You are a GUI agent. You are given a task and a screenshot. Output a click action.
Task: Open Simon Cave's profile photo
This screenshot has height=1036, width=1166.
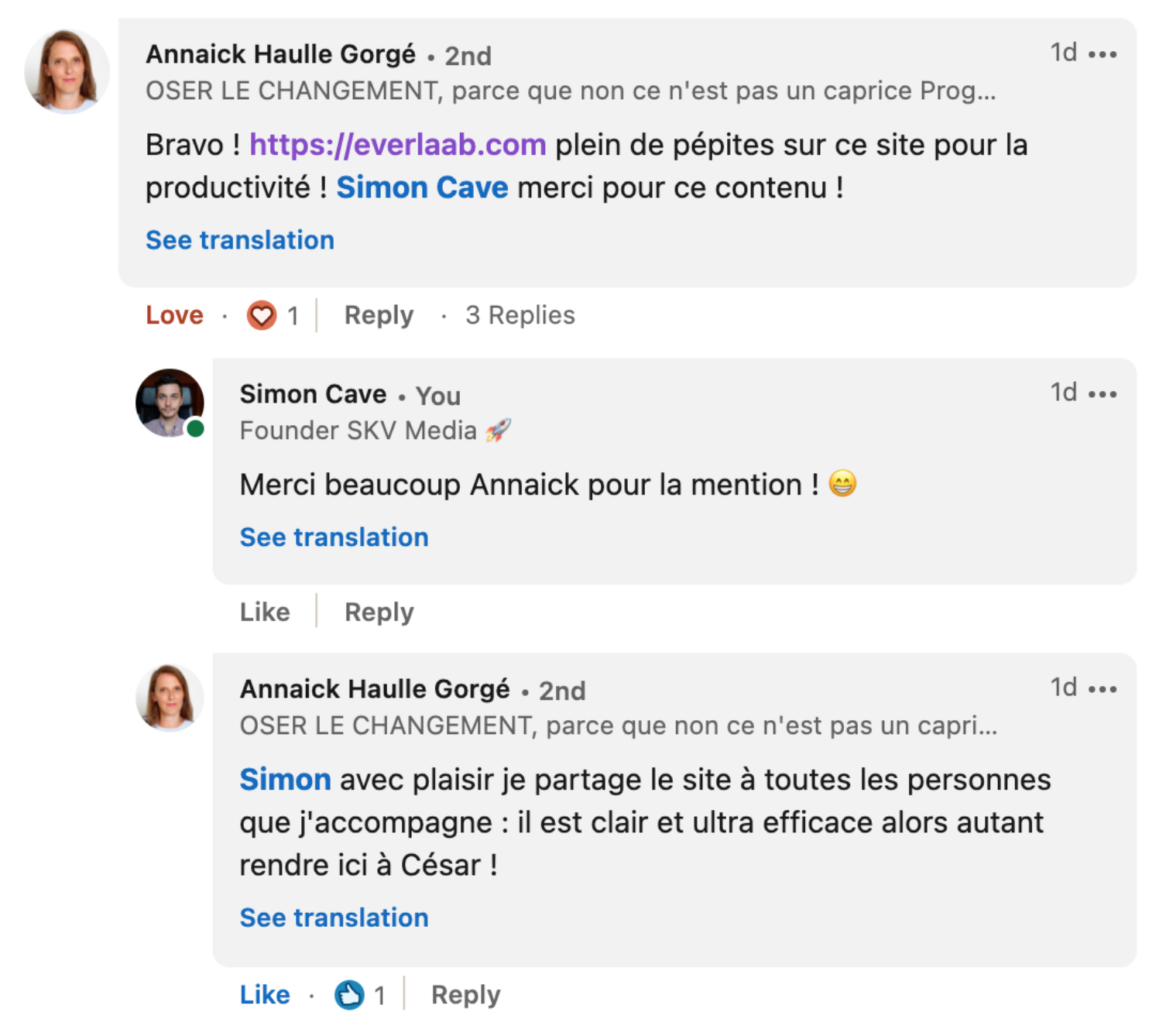click(170, 403)
